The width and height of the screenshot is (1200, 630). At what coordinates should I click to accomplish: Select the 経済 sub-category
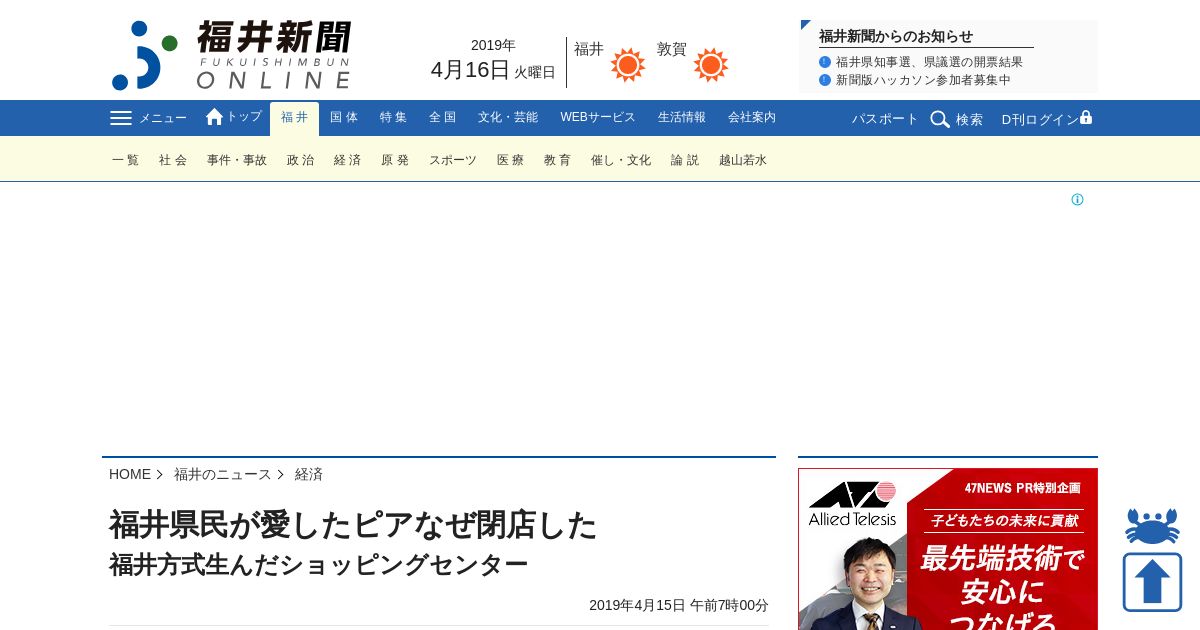[x=348, y=160]
